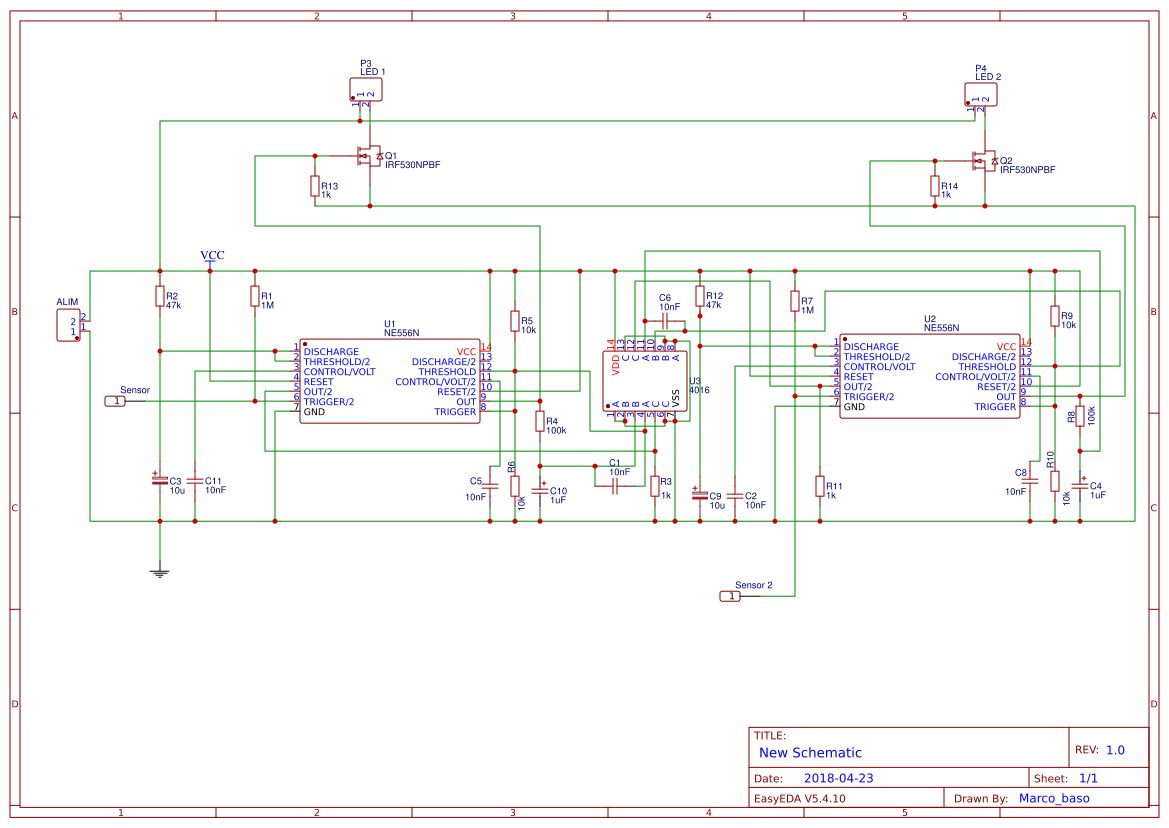Click the Sensor 2 label text

pyautogui.click(x=754, y=585)
